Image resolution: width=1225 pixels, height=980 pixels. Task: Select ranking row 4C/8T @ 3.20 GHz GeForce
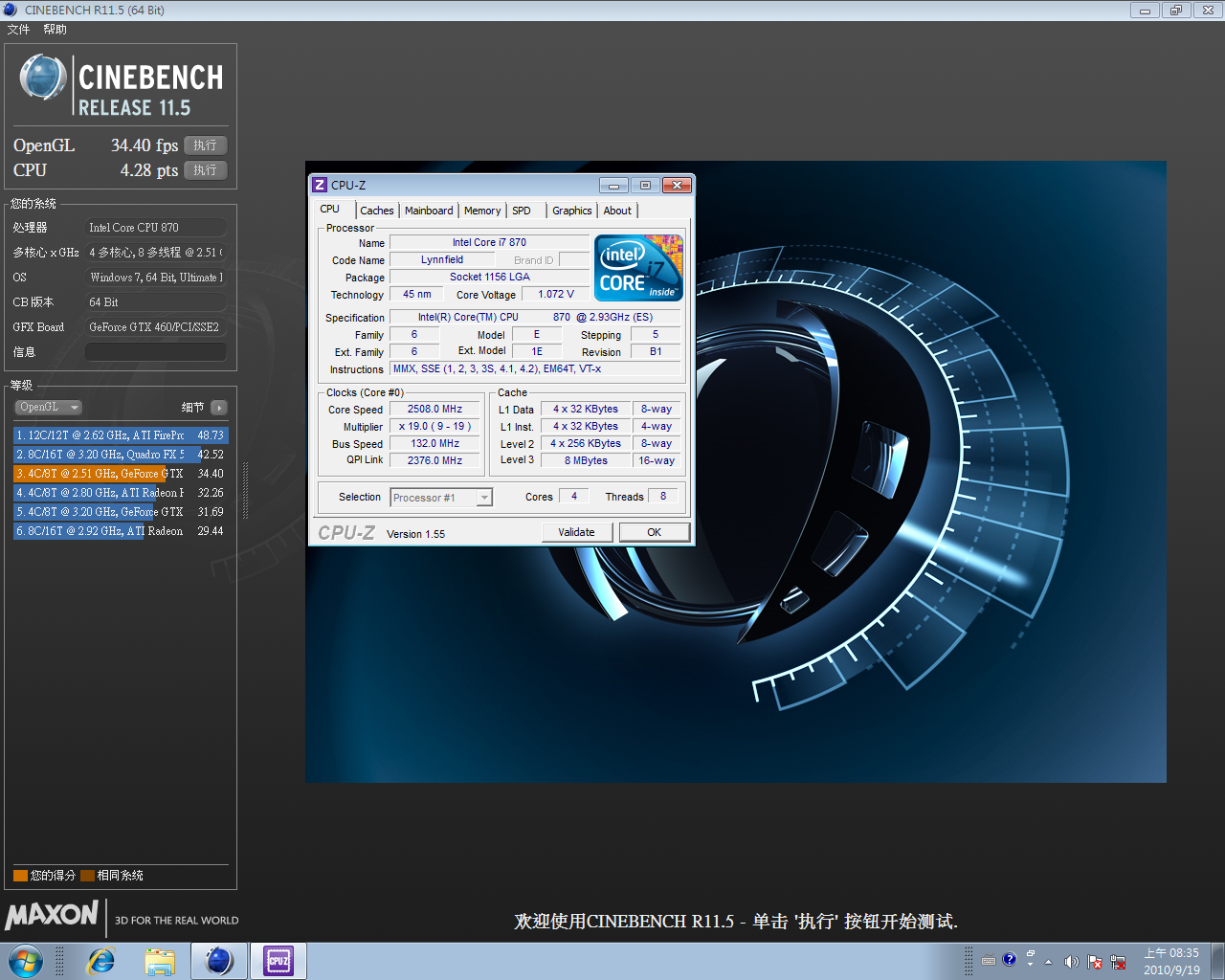(121, 512)
